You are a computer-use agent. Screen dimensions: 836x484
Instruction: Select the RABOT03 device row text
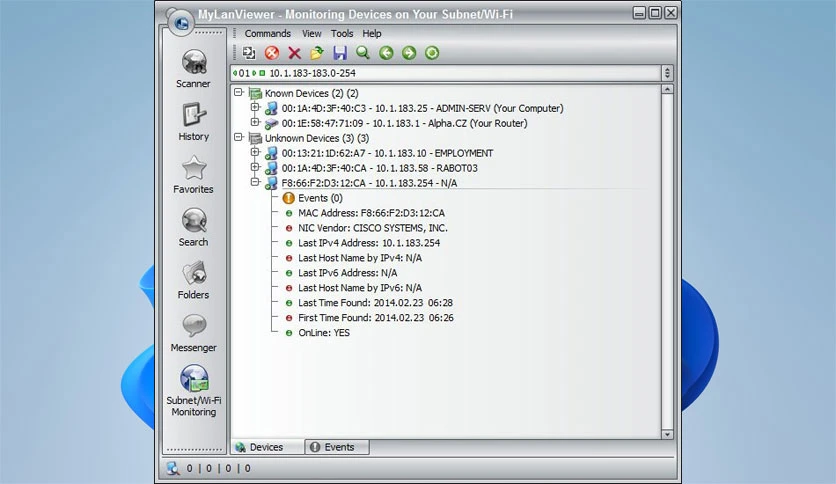point(380,168)
